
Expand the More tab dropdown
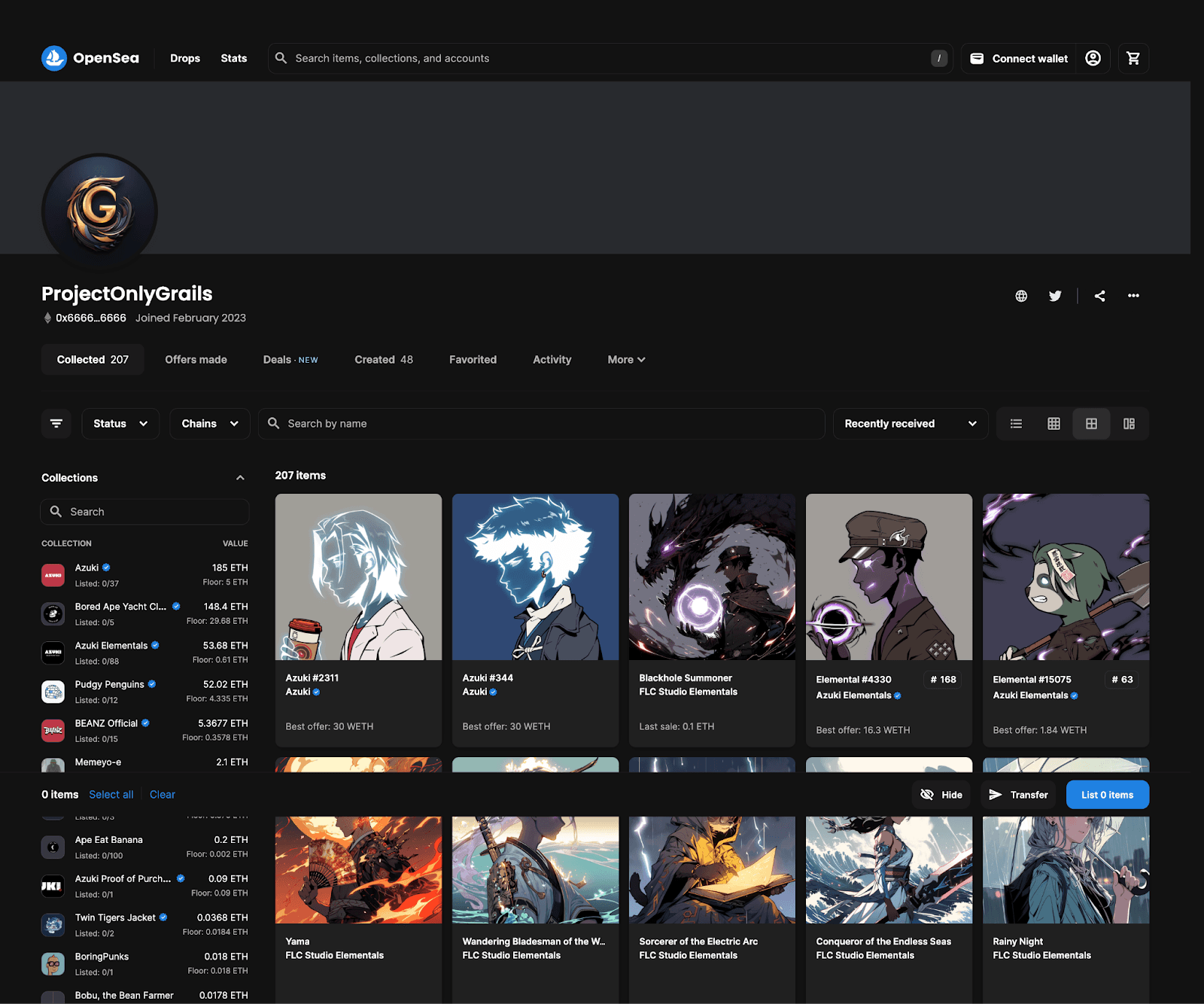[x=626, y=360]
